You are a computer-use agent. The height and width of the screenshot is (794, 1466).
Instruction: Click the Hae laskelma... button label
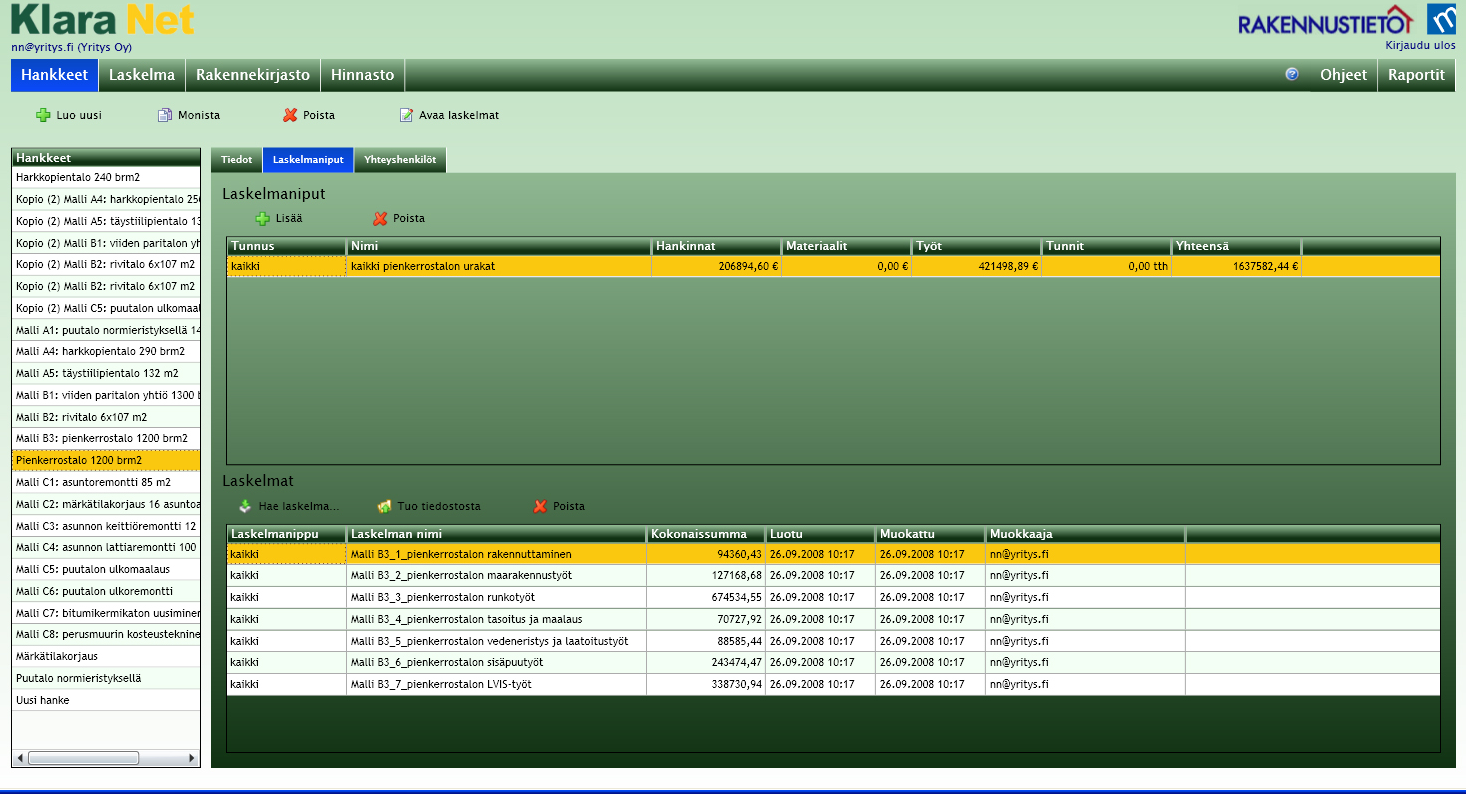click(x=299, y=506)
